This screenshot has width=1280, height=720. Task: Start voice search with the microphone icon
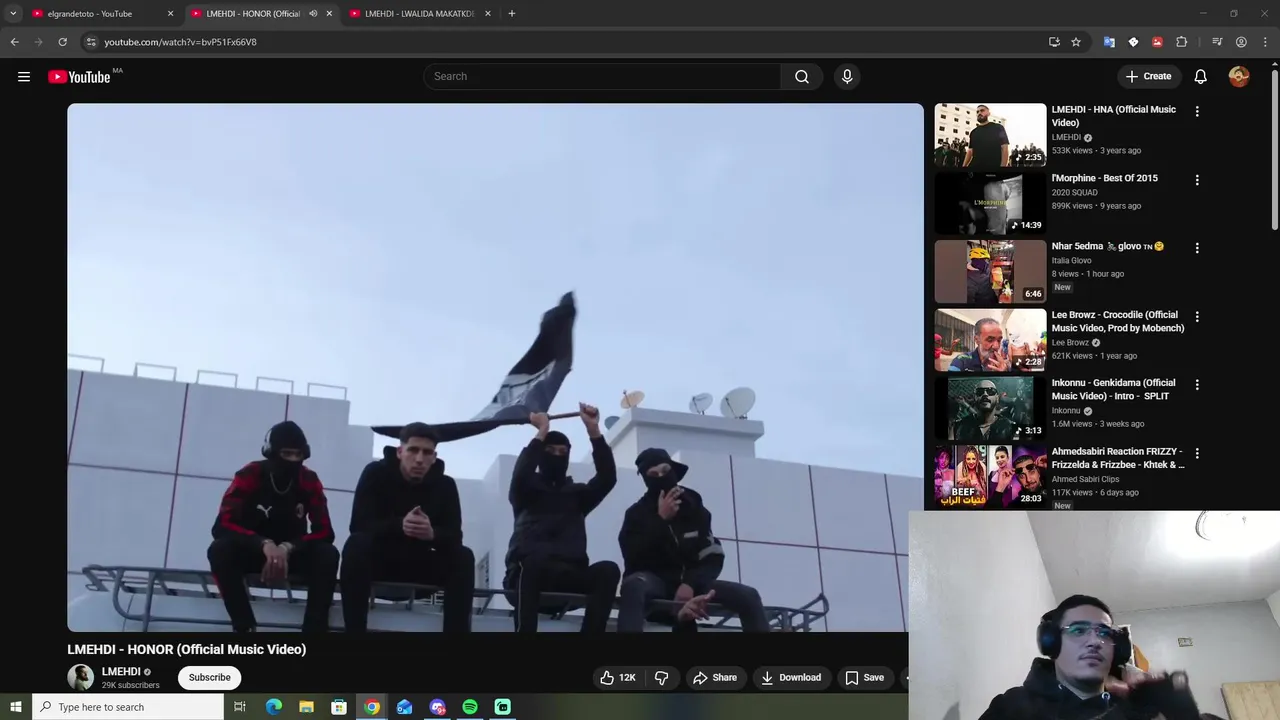(x=847, y=76)
